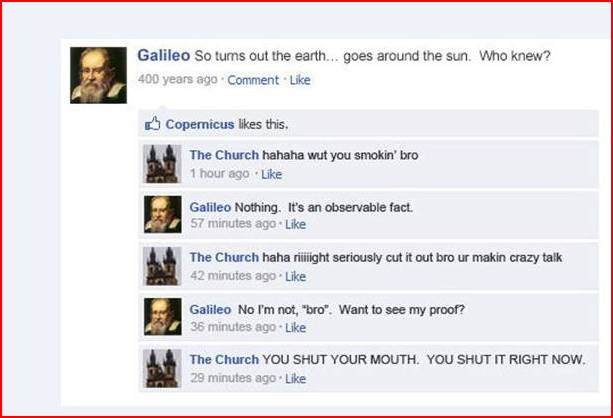This screenshot has width=613, height=418.
Task: Like the 'Want to see my proof' comment
Action: (x=296, y=327)
